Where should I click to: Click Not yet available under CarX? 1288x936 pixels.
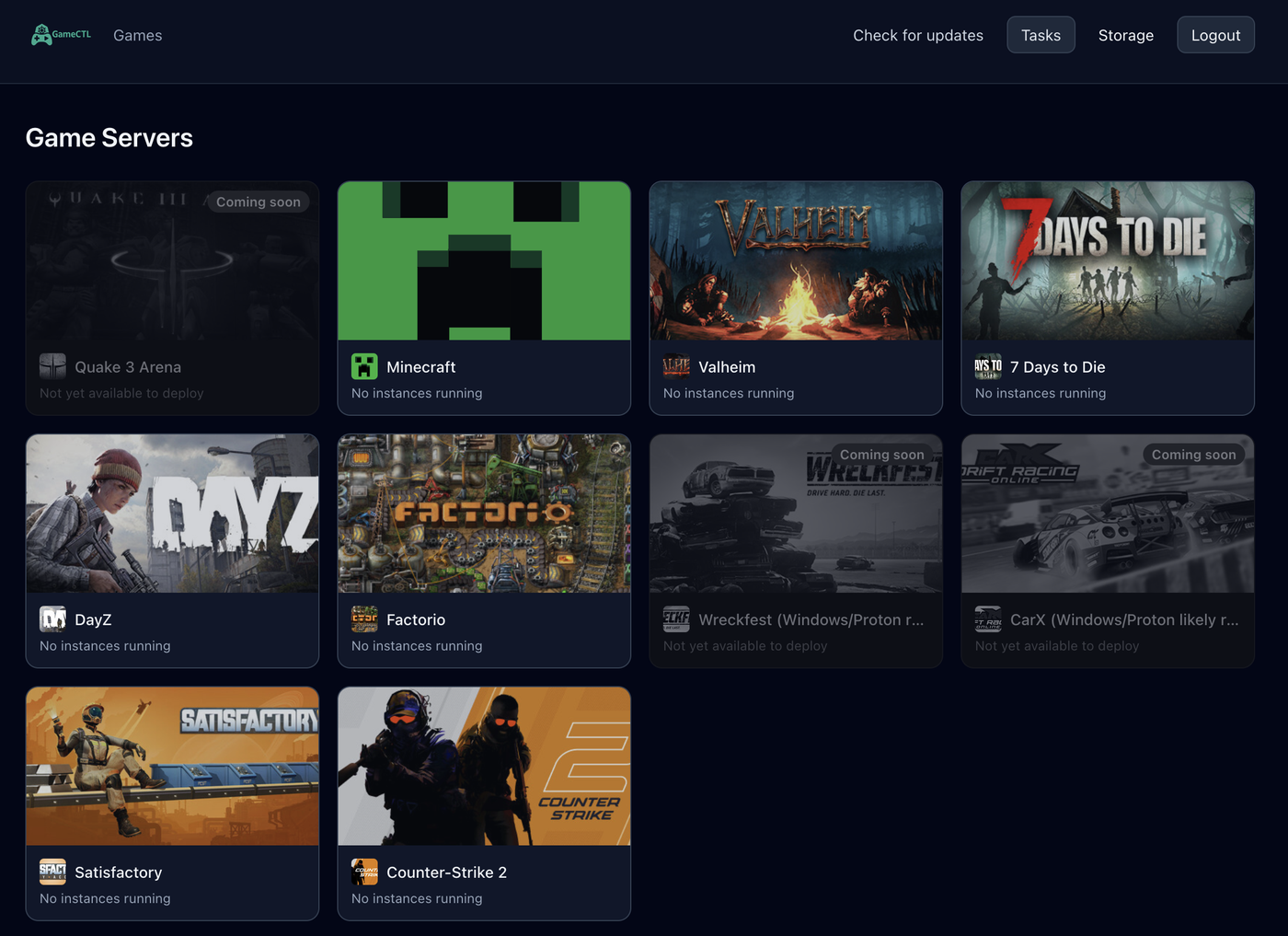1057,646
